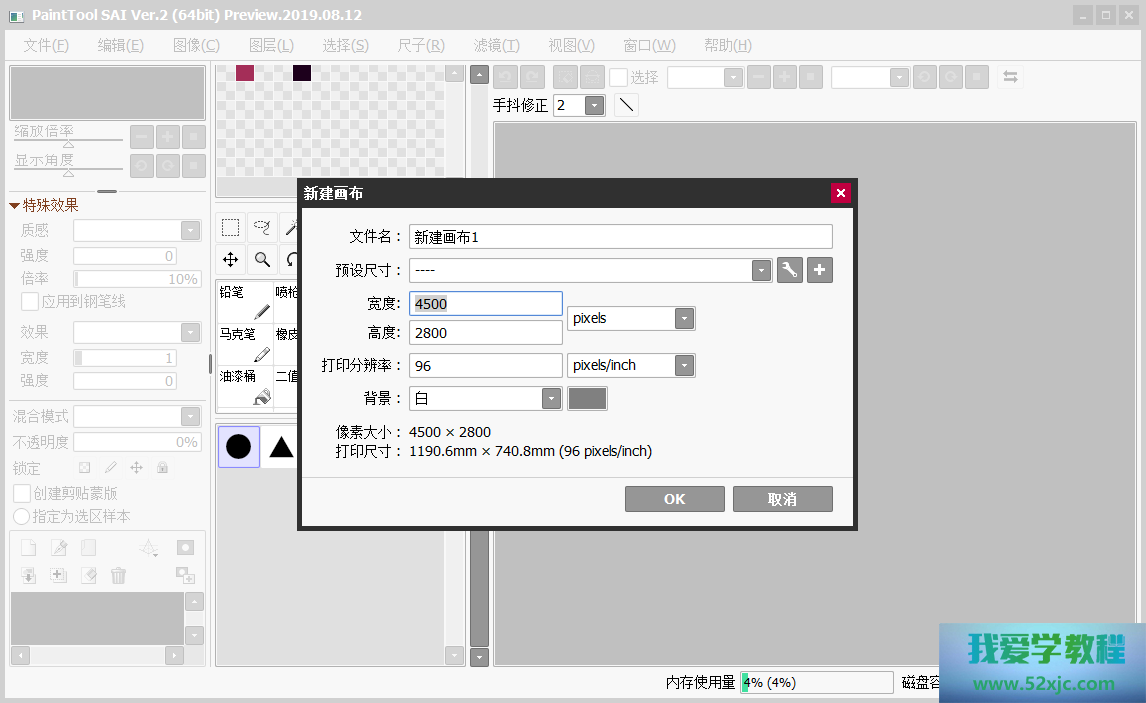The image size is (1146, 703).
Task: Click the wrench icon beside preset size
Action: 790,270
